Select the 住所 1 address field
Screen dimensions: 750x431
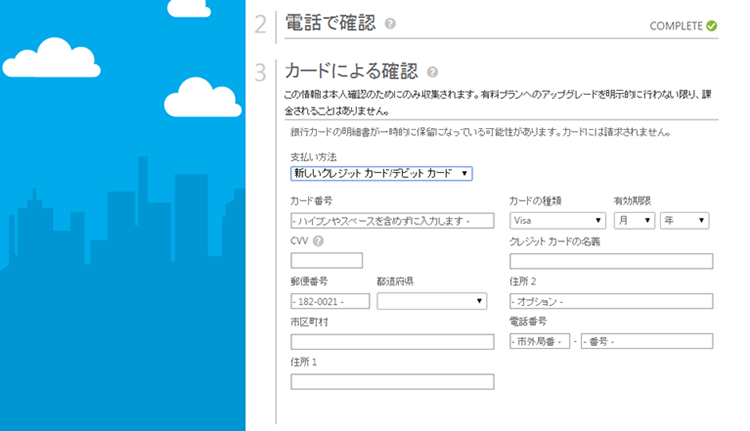pos(392,382)
